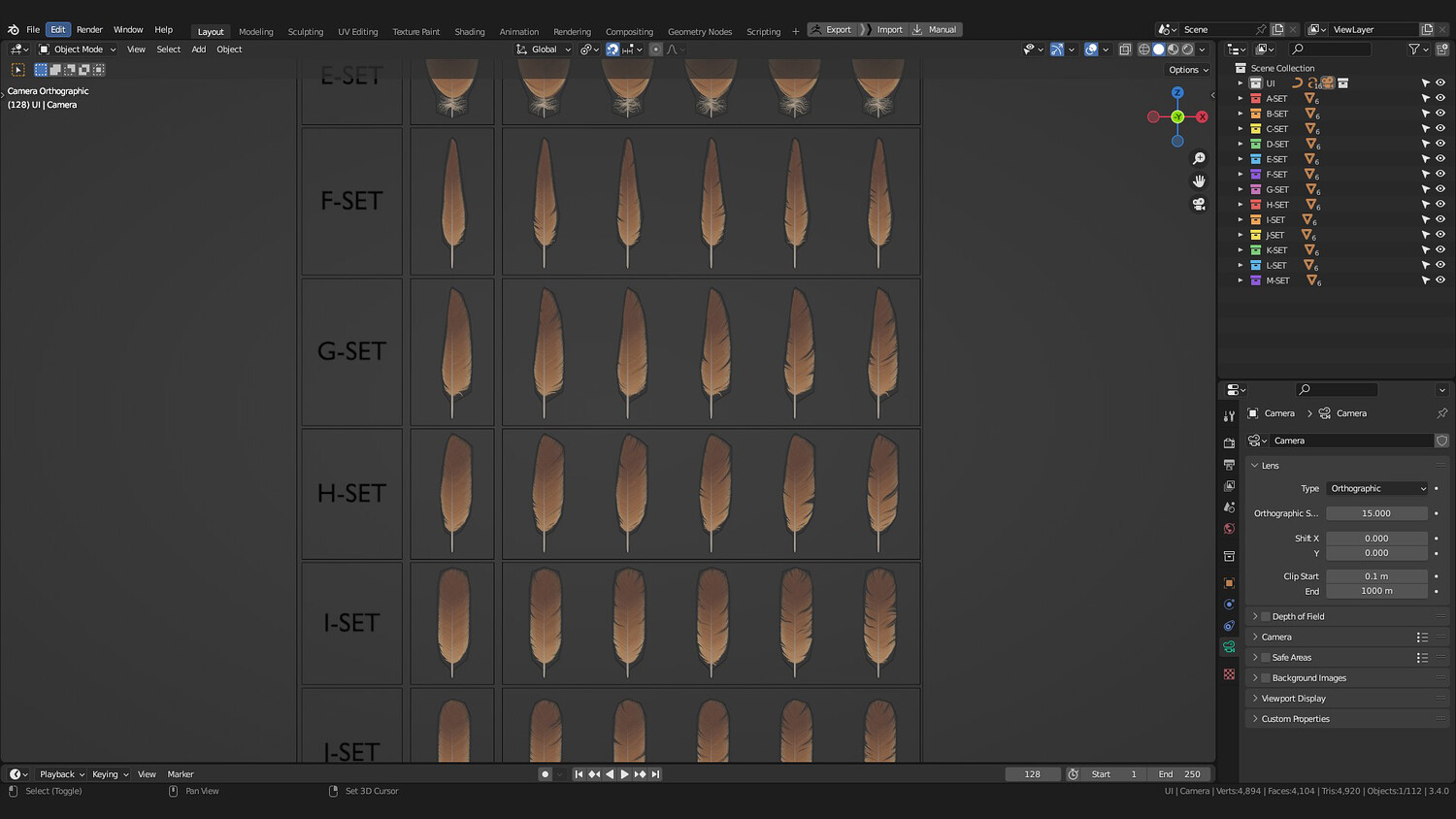Click the Clip Start value field

(1376, 576)
